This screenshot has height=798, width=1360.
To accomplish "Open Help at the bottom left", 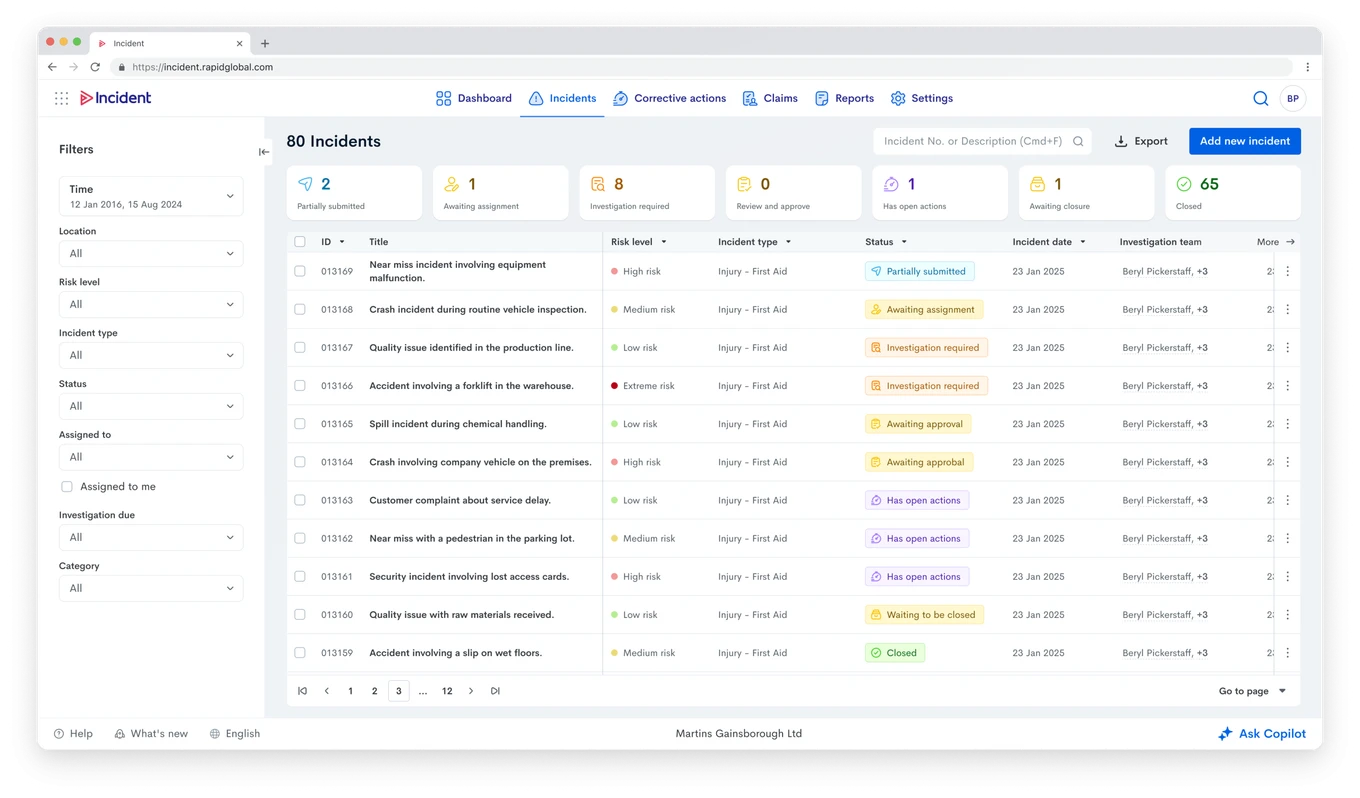I will (73, 734).
